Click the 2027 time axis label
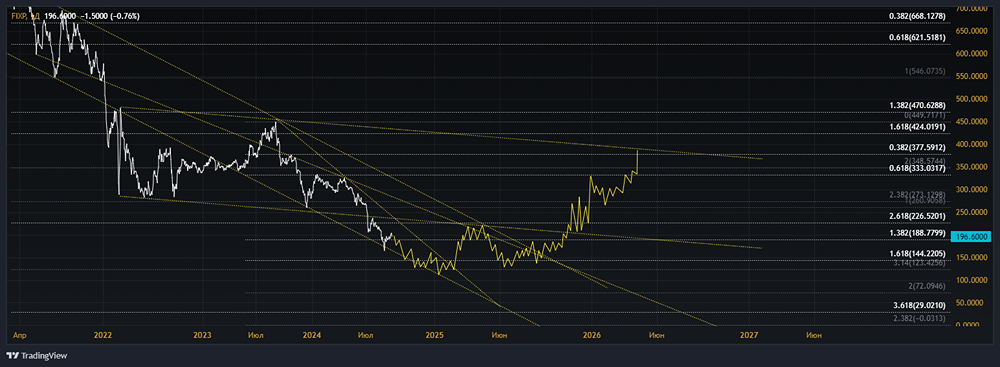The height and width of the screenshot is (367, 1000). (x=749, y=334)
